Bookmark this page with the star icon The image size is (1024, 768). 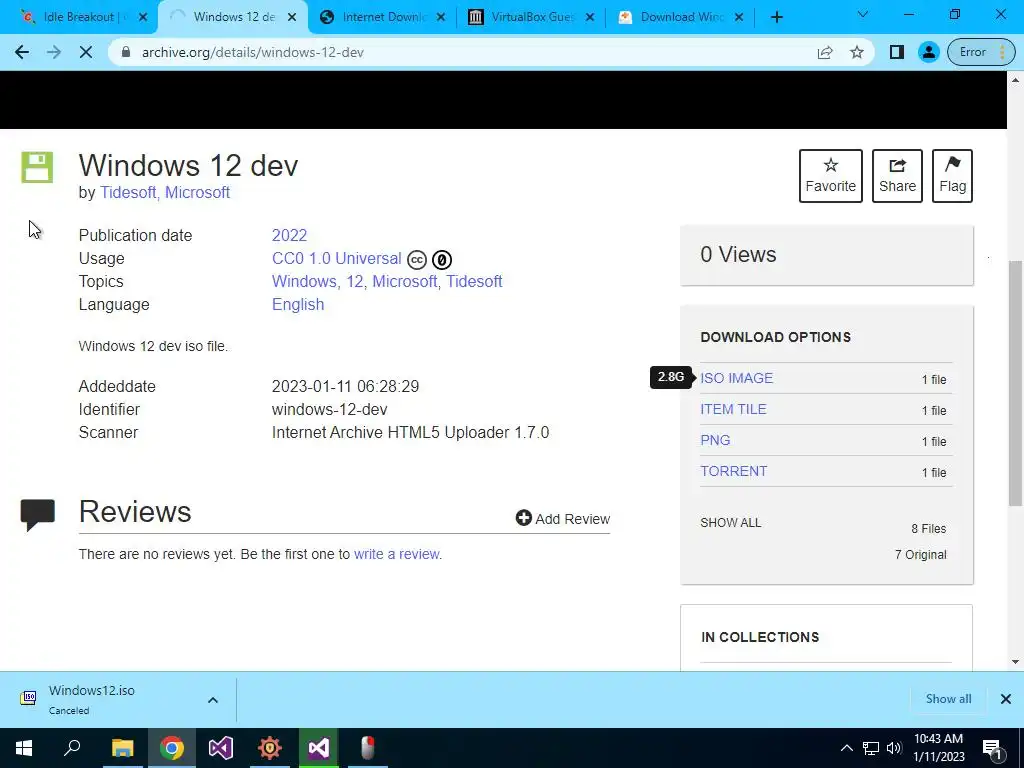click(x=857, y=52)
